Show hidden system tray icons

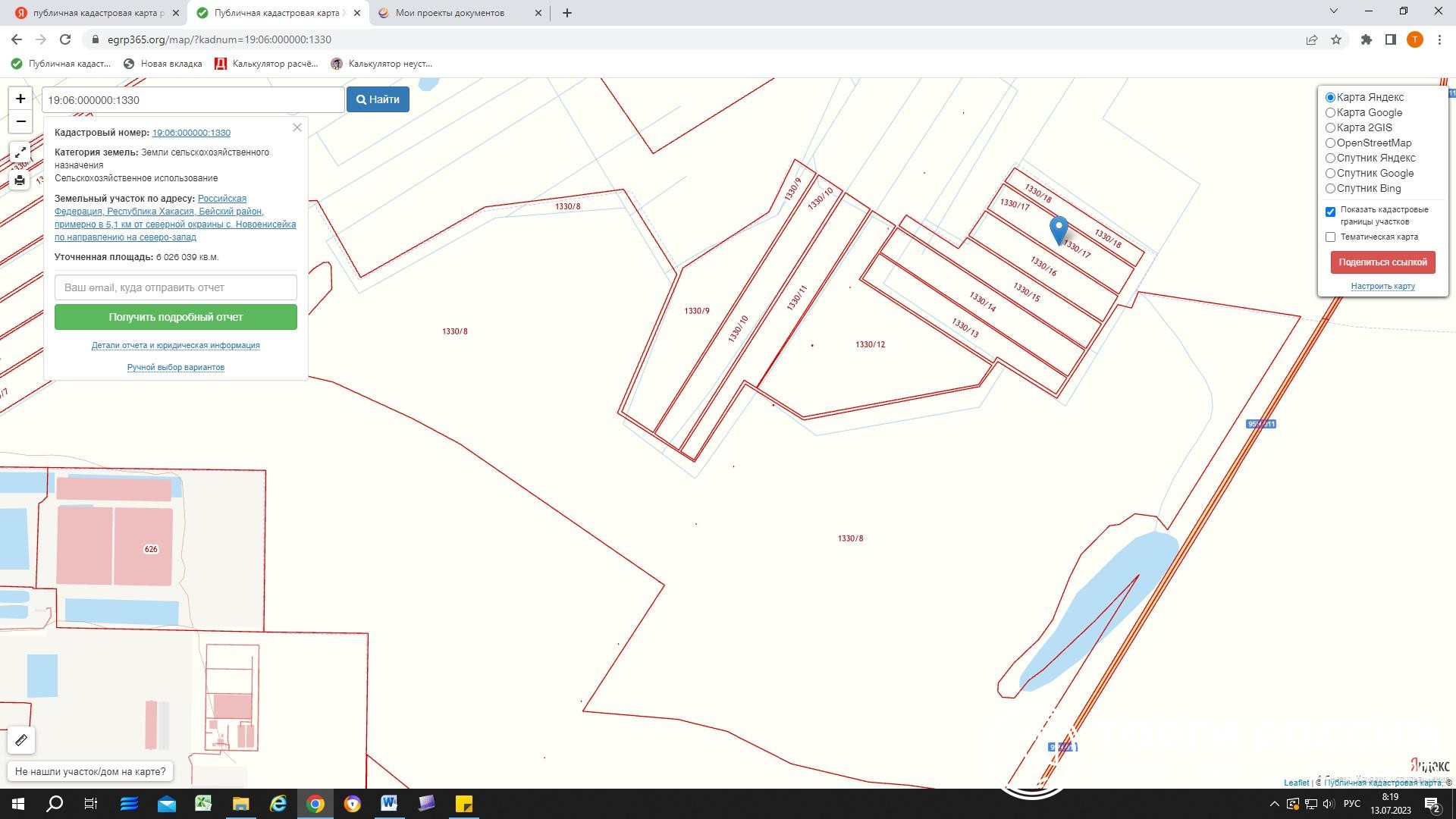(x=1274, y=804)
